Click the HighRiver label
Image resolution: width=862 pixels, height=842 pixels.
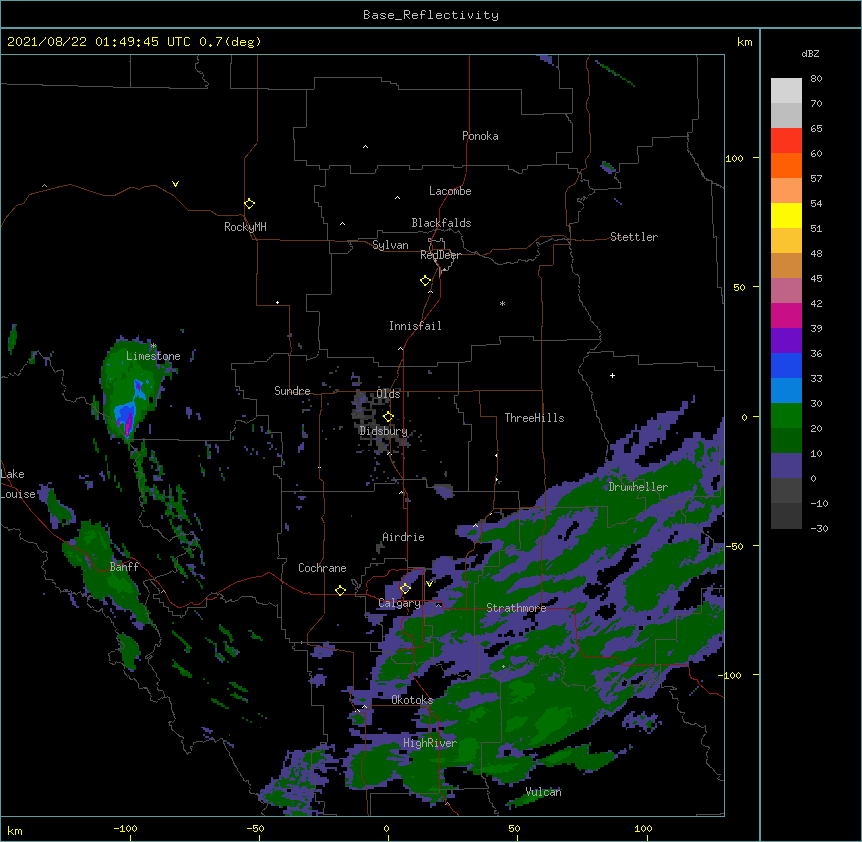[430, 743]
